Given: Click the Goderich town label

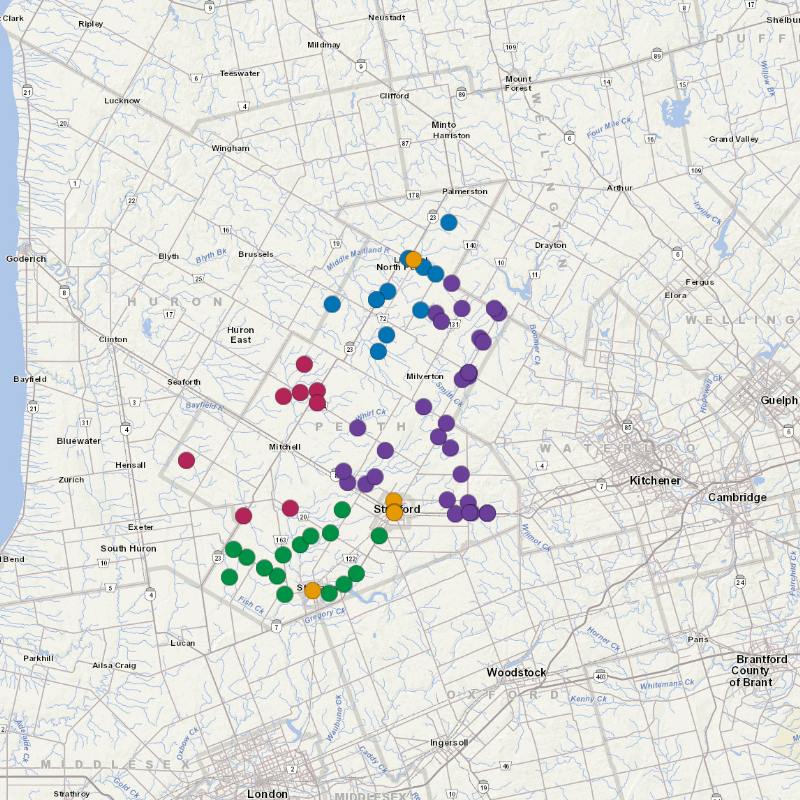Looking at the screenshot, I should (26, 259).
